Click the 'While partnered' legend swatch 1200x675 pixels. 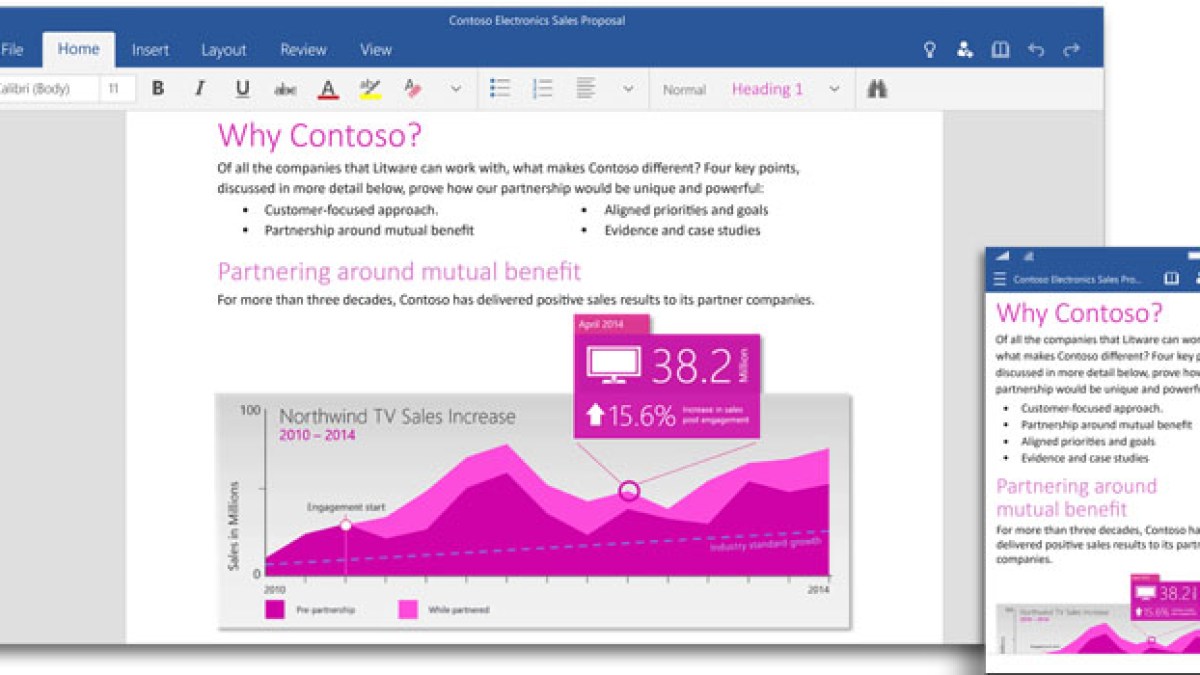[x=408, y=609]
